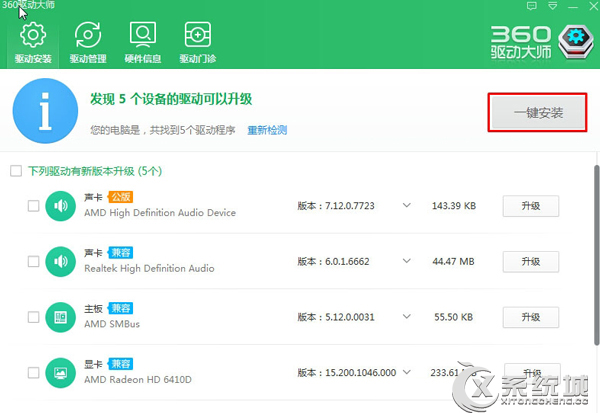Image resolution: width=600 pixels, height=413 pixels.
Task: Click the AMD High Definition Audio Device name
Action: pyautogui.click(x=160, y=213)
